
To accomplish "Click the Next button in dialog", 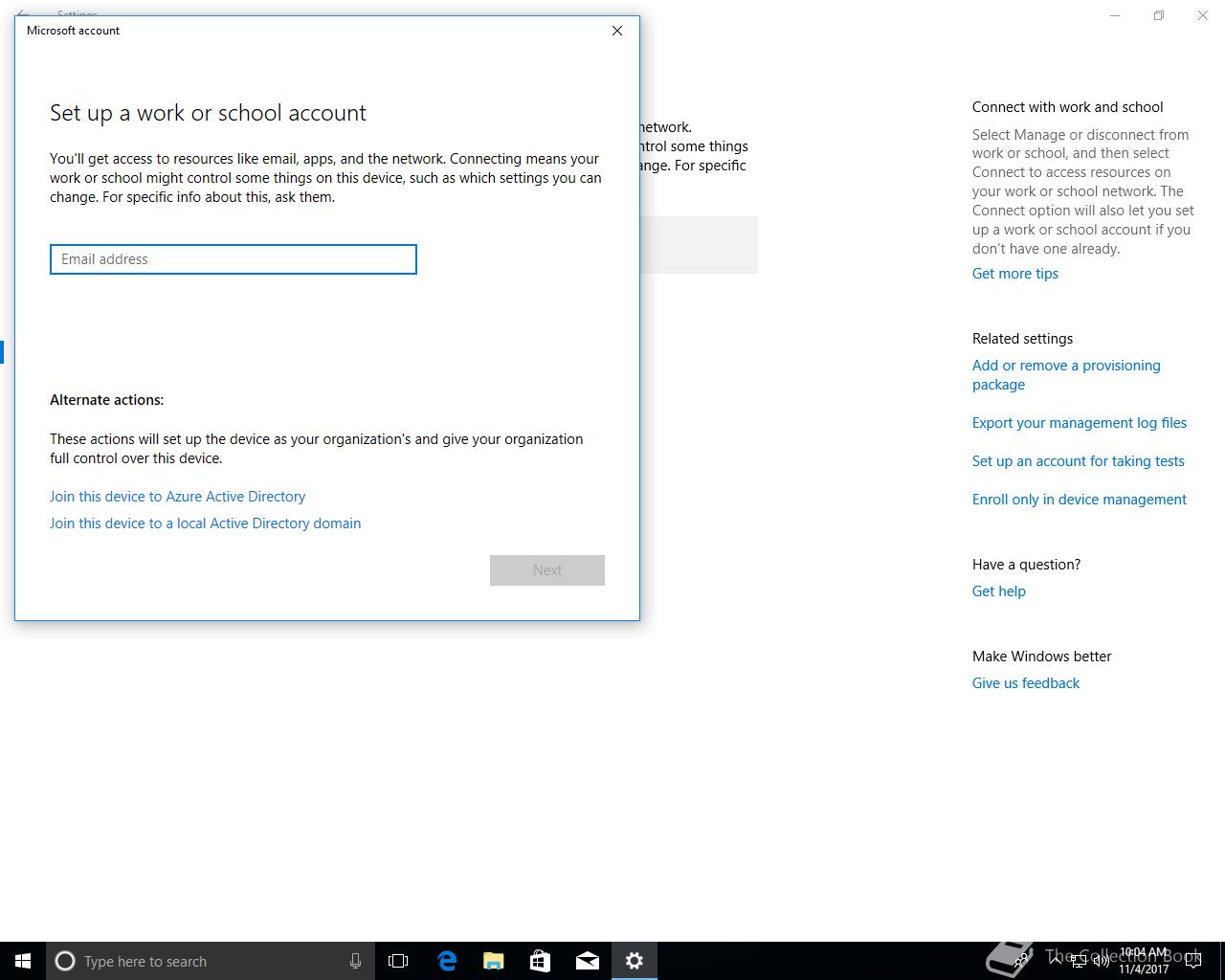I will [x=547, y=570].
